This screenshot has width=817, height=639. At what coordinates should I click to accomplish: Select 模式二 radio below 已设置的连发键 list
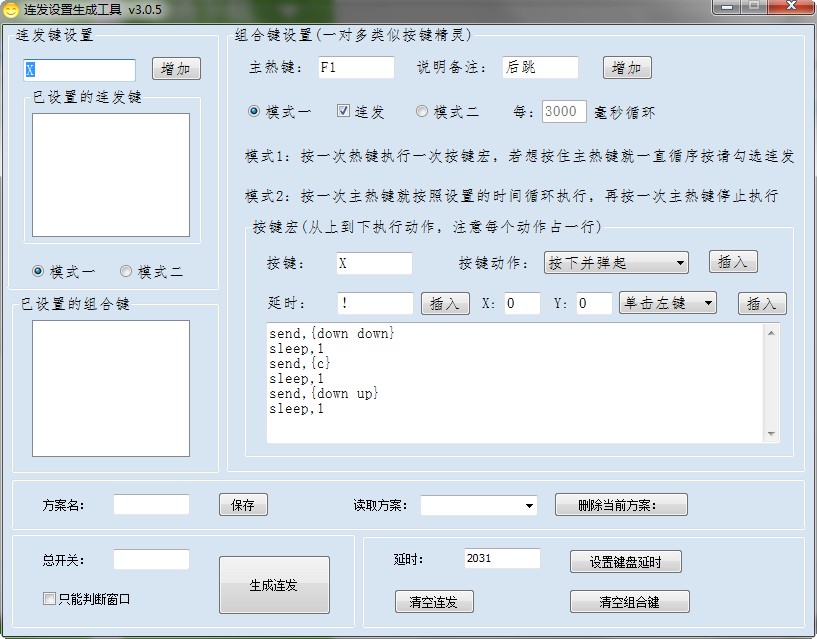pos(126,270)
